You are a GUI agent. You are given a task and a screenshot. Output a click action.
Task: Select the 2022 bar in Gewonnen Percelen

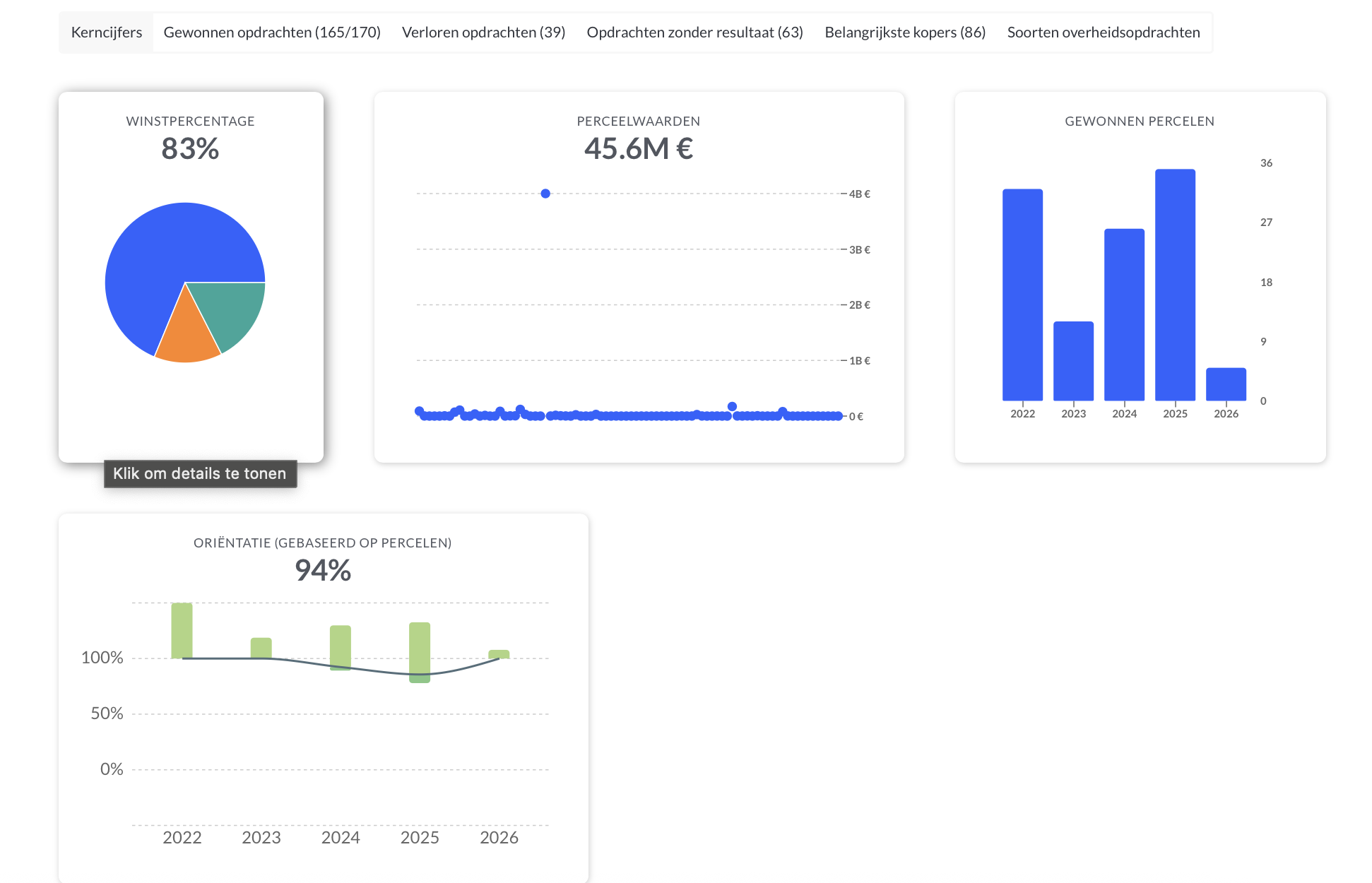(1022, 297)
